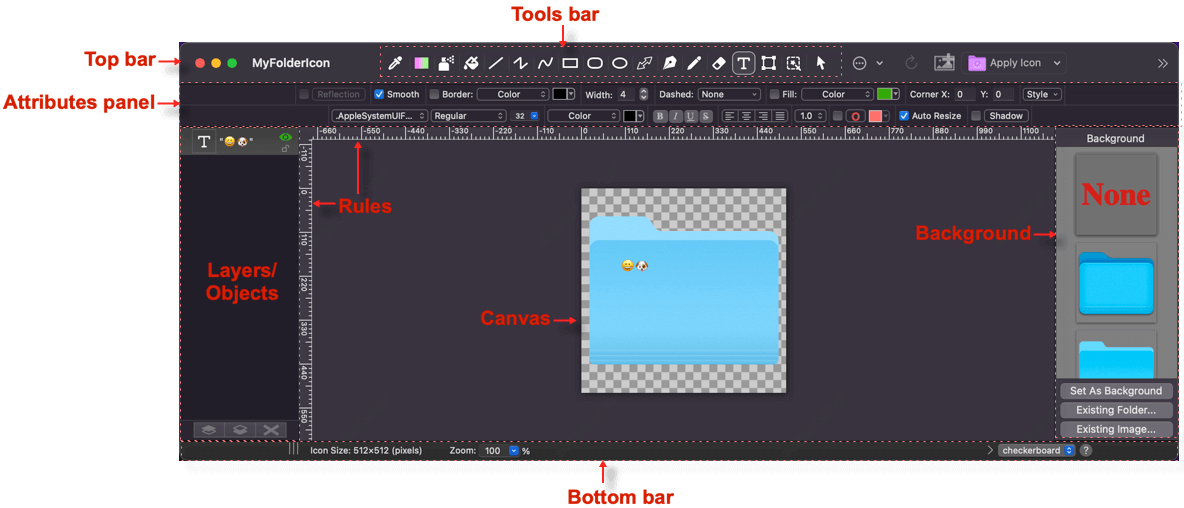Select the zigzag polyline tool
1184x508 pixels.
tap(520, 63)
